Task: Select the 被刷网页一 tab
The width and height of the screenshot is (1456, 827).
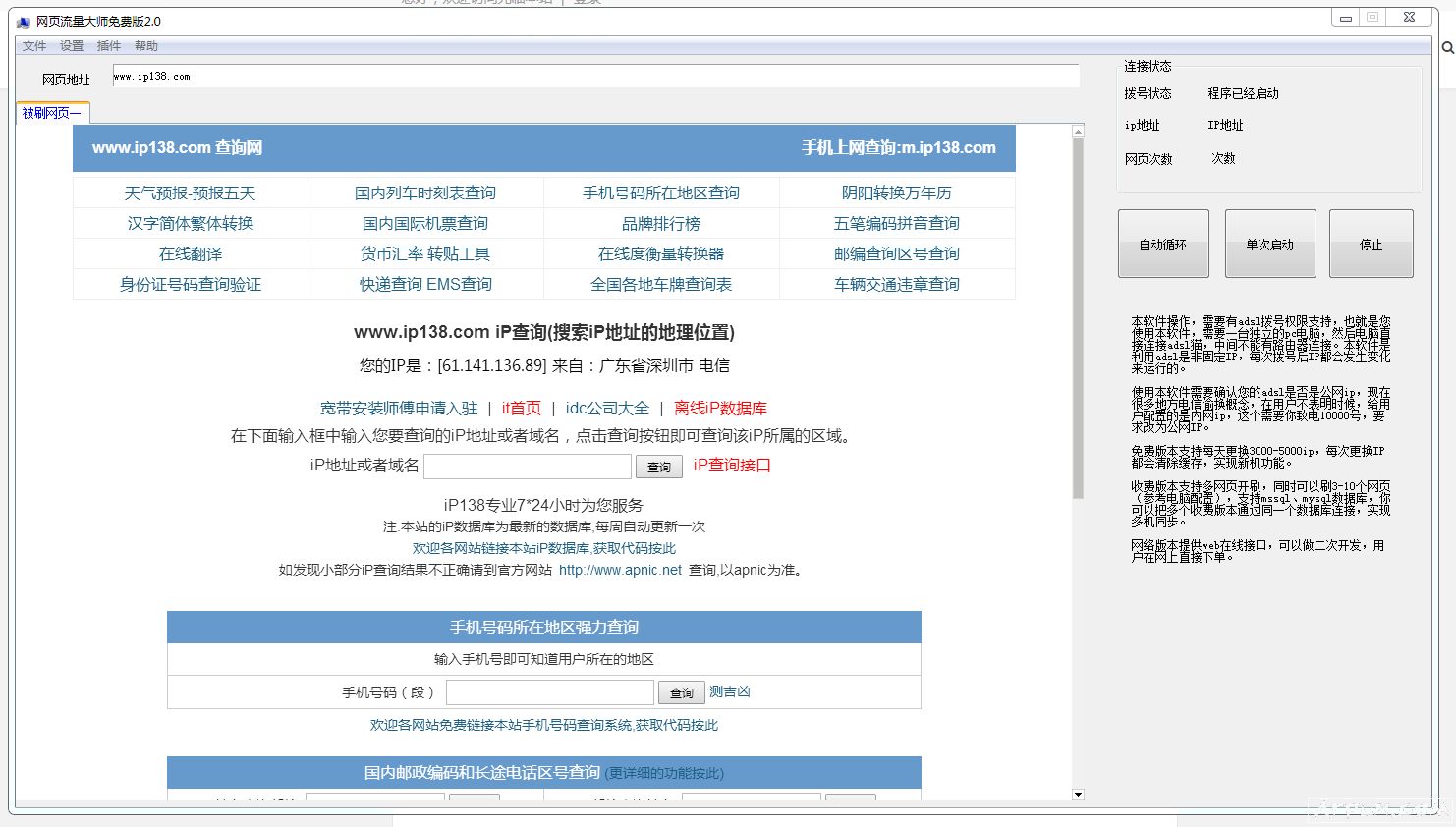Action: click(50, 112)
